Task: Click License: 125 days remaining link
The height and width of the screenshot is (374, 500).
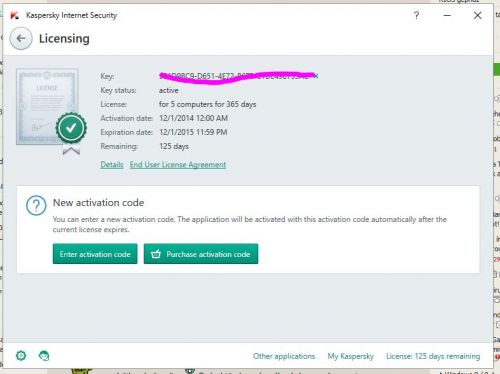Action: [x=433, y=356]
